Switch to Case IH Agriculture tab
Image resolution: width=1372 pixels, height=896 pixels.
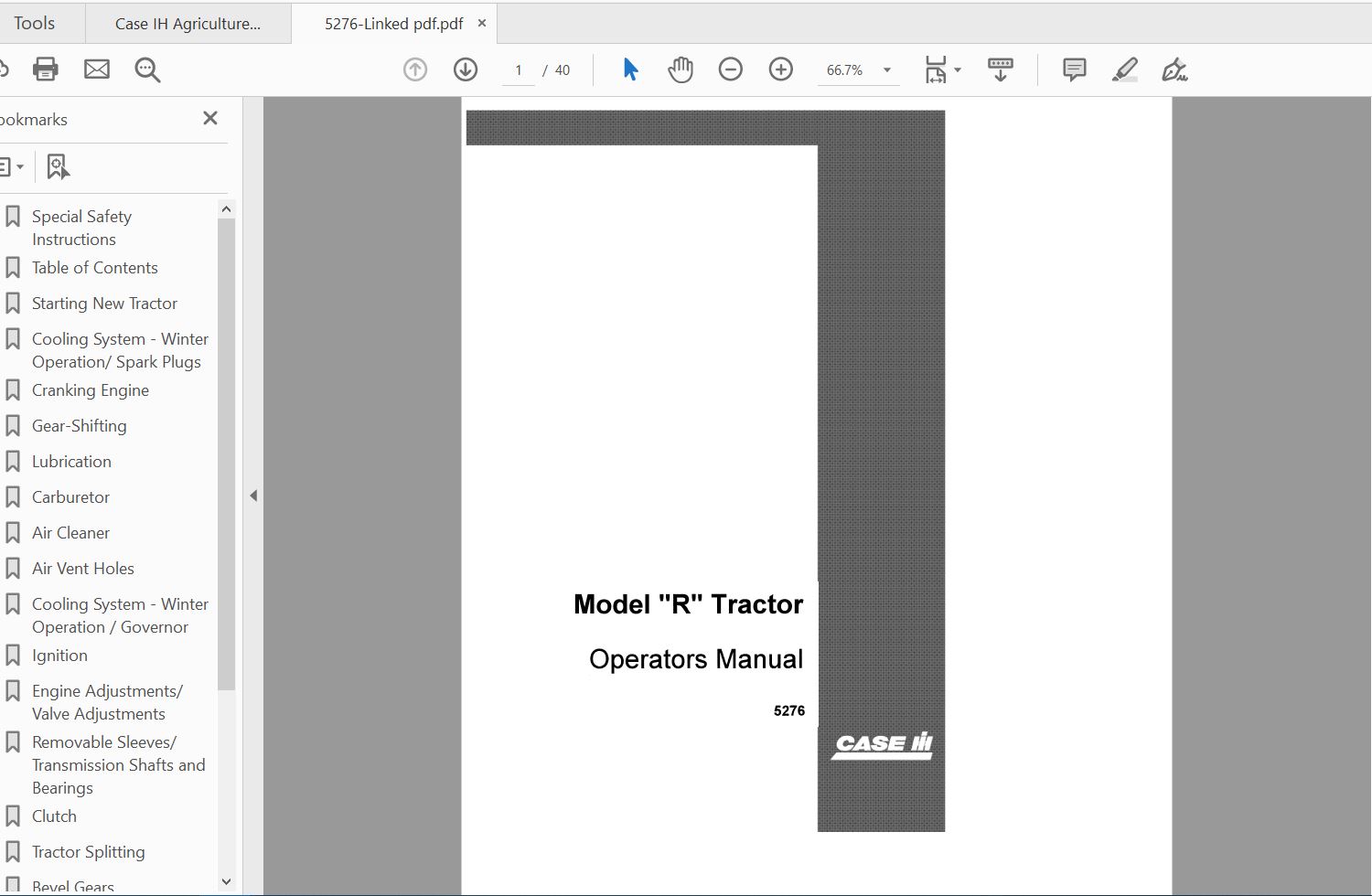tap(188, 24)
